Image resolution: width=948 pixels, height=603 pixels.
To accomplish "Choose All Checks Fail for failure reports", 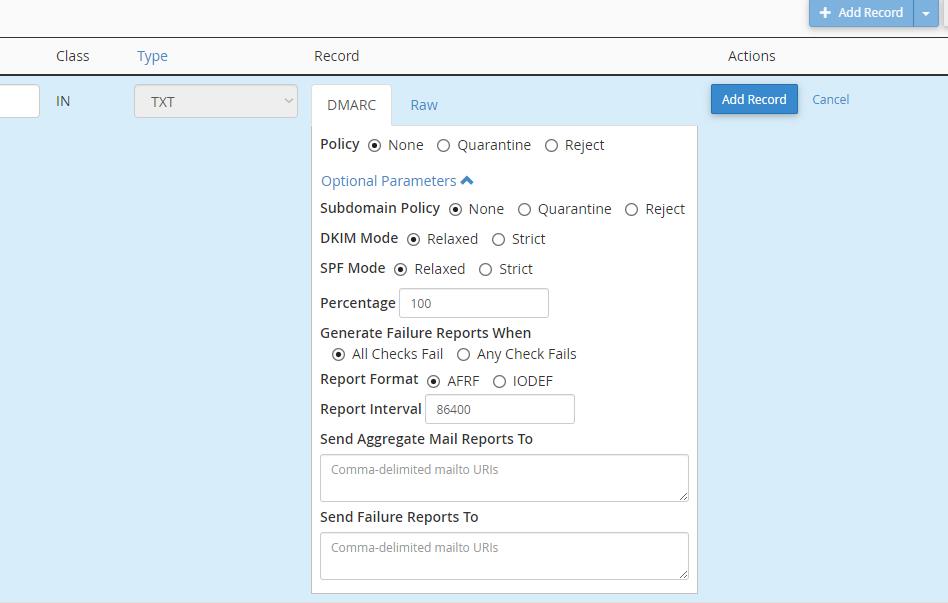I will (339, 354).
